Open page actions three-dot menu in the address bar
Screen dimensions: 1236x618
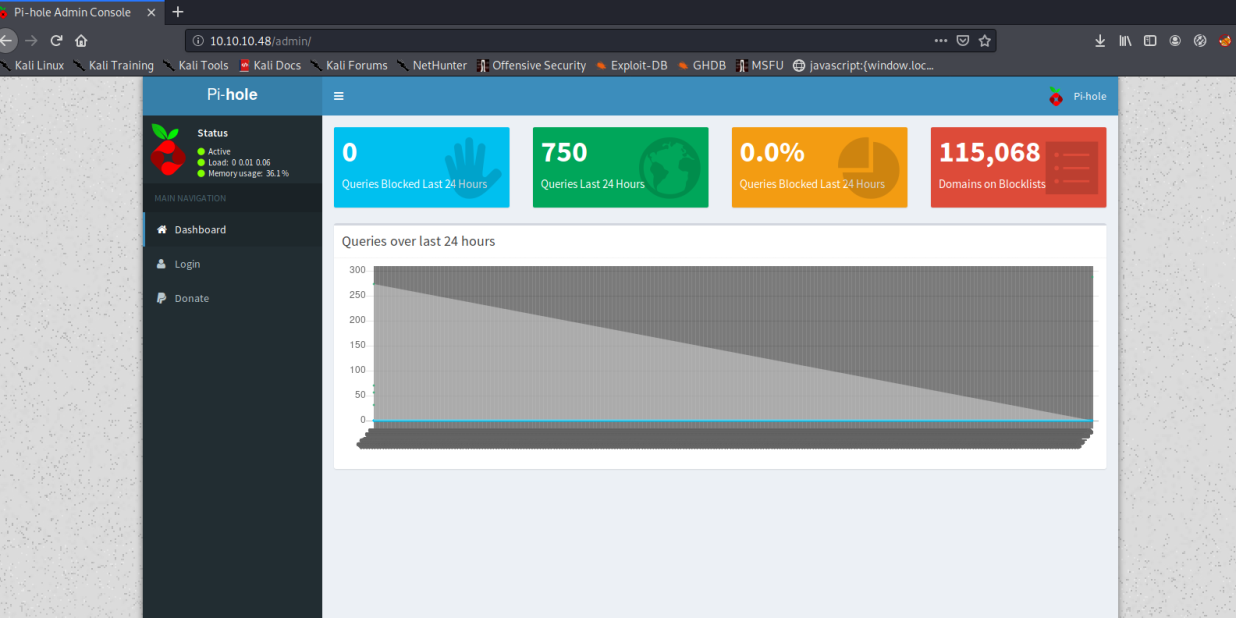[x=940, y=41]
